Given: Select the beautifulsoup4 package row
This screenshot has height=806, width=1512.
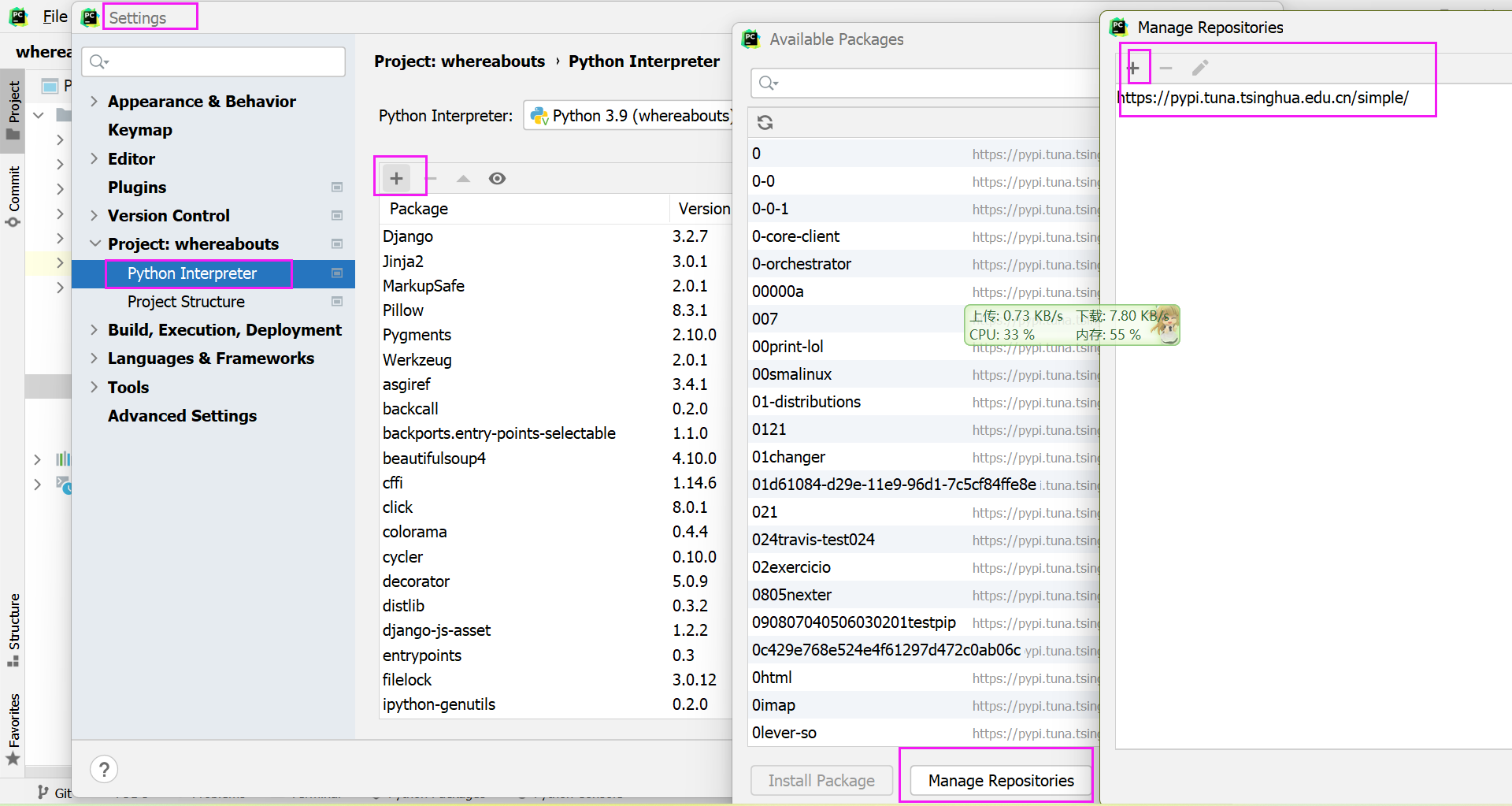Looking at the screenshot, I should [556, 459].
